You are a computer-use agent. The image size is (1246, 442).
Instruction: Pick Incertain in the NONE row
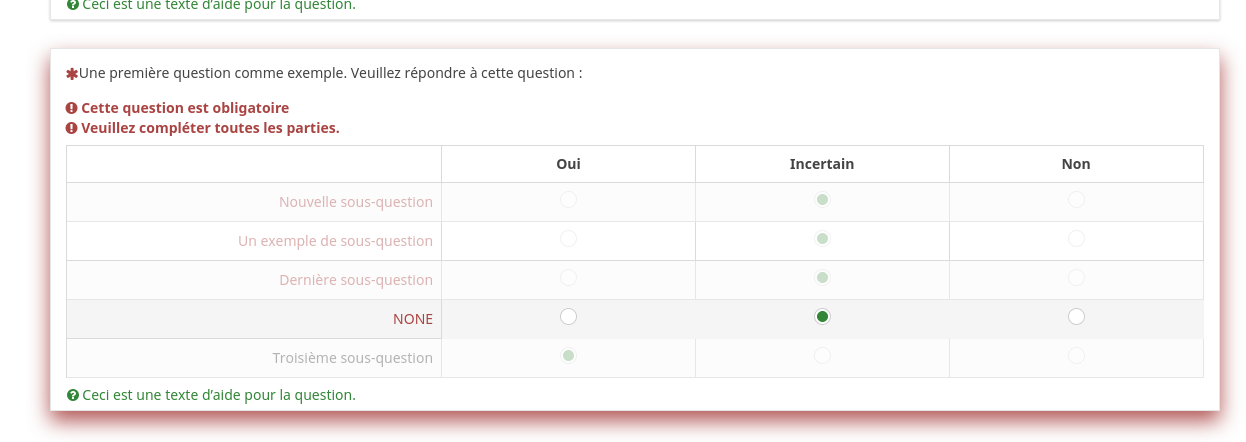(822, 317)
